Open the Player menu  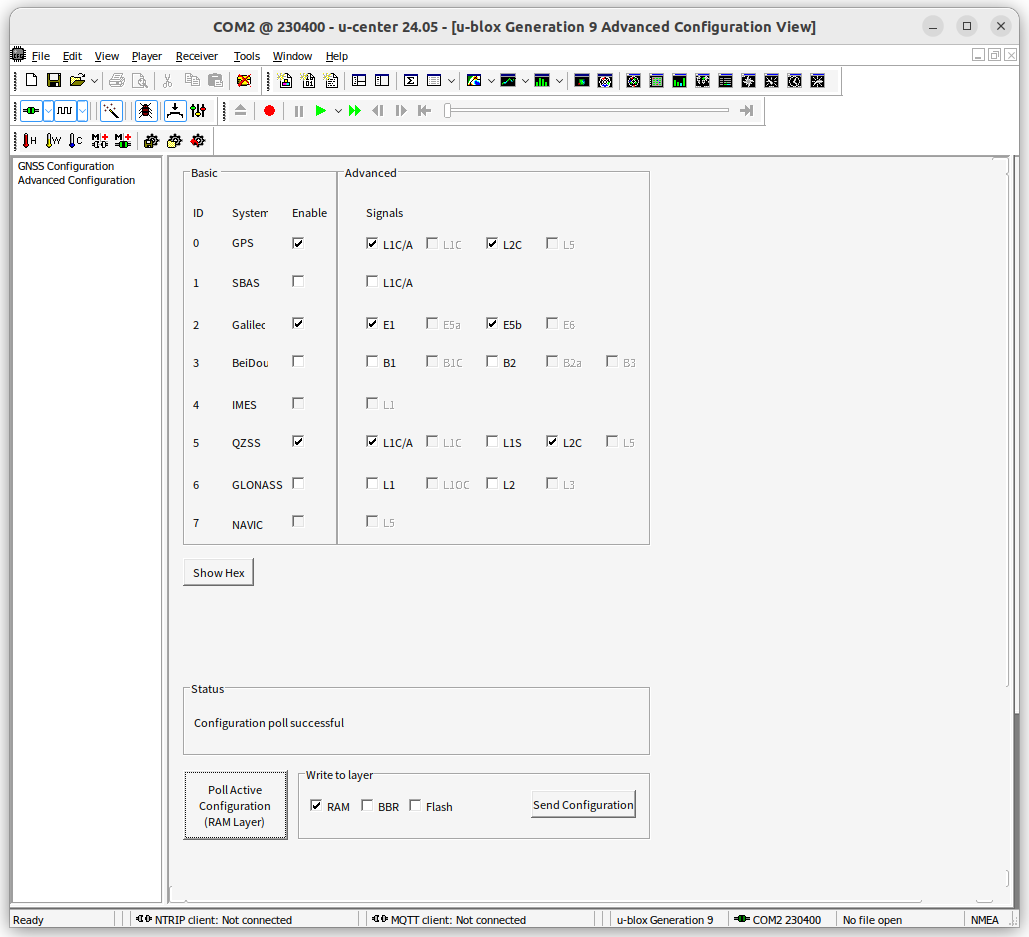tap(147, 56)
